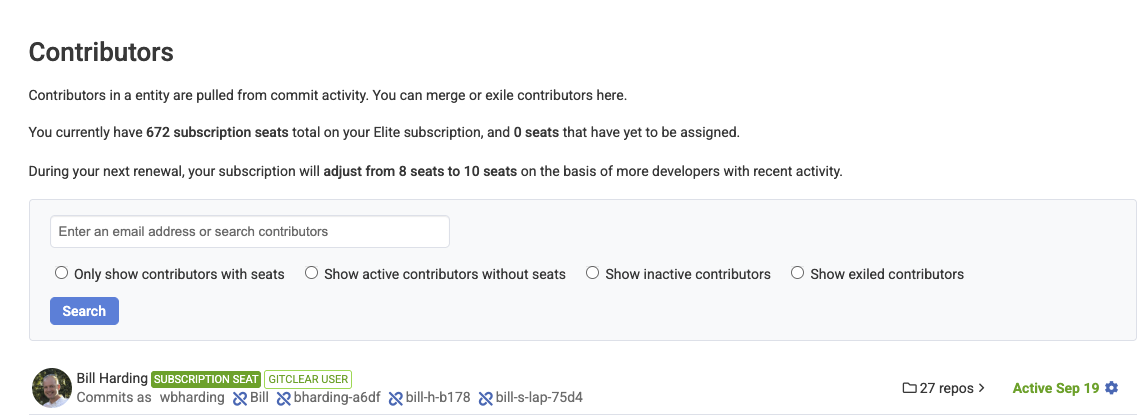Click the SUBSCRIPTION SEAT badge
Viewport: 1148px width, 416px height.
coord(206,380)
